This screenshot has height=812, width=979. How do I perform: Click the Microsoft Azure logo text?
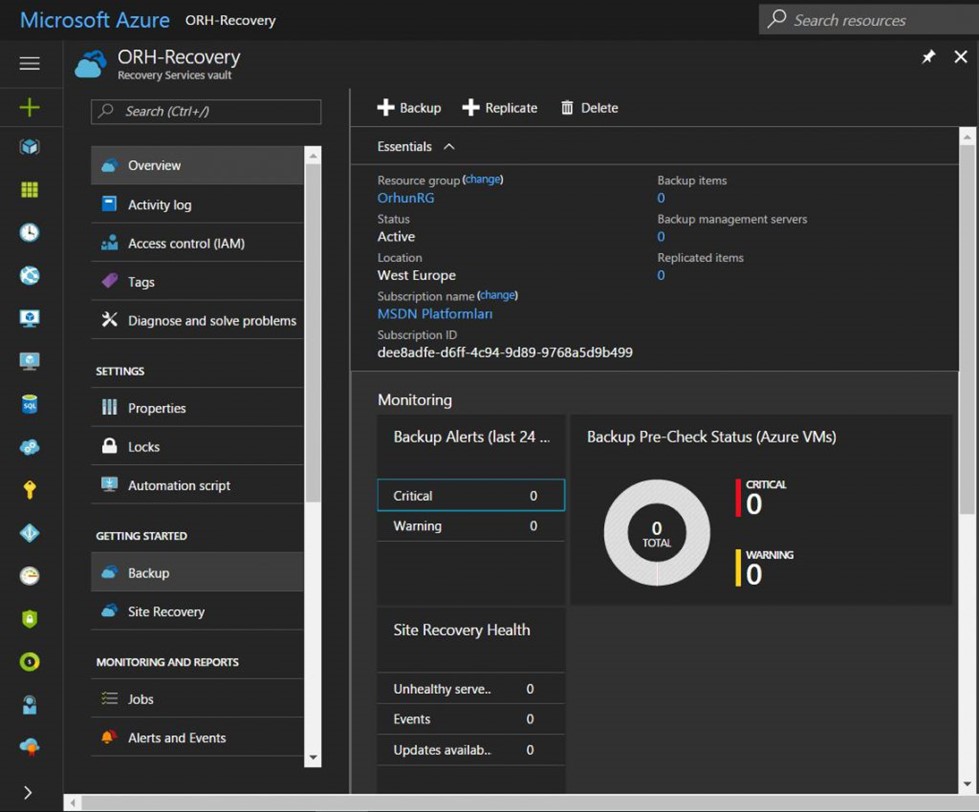[x=95, y=20]
